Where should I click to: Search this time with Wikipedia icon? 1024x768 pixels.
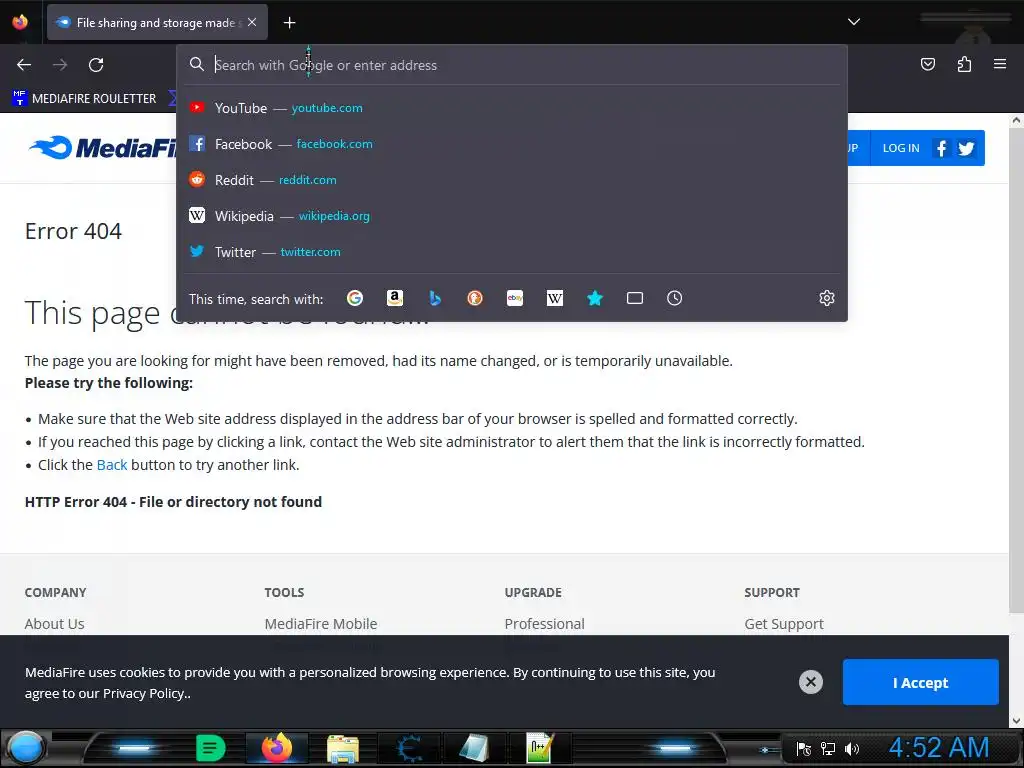tap(554, 298)
